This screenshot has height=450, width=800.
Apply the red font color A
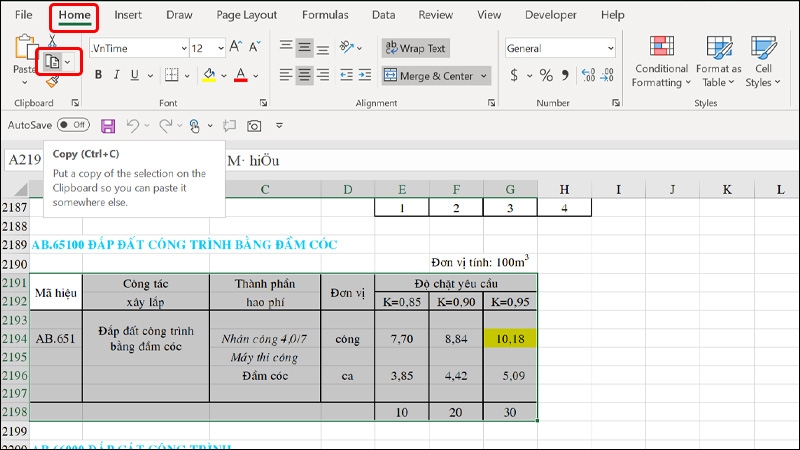click(x=241, y=75)
